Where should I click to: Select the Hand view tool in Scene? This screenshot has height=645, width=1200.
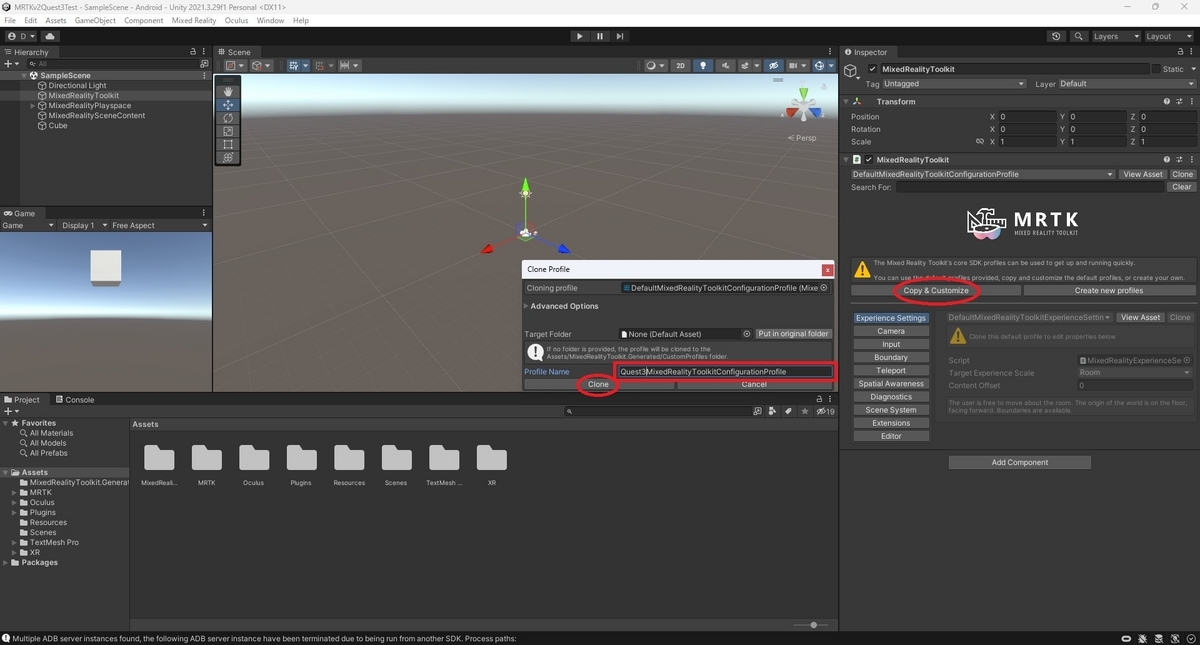(228, 91)
